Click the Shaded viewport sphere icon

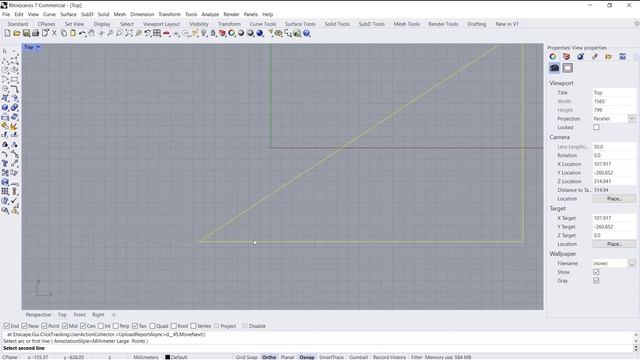tap(241, 33)
